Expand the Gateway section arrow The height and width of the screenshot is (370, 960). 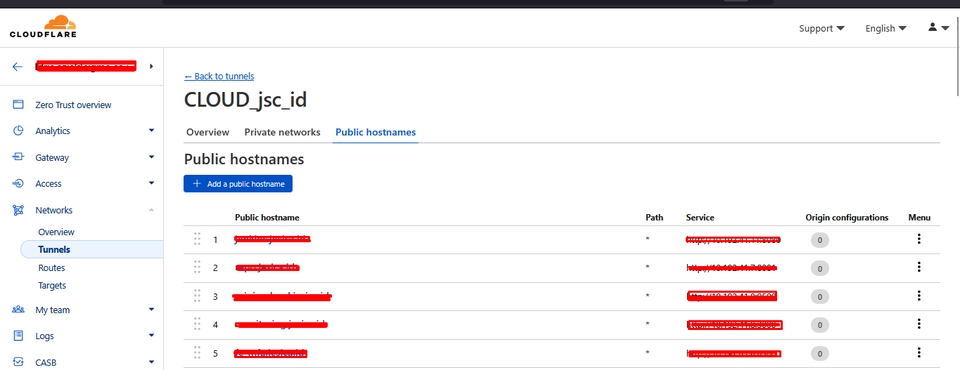(151, 157)
